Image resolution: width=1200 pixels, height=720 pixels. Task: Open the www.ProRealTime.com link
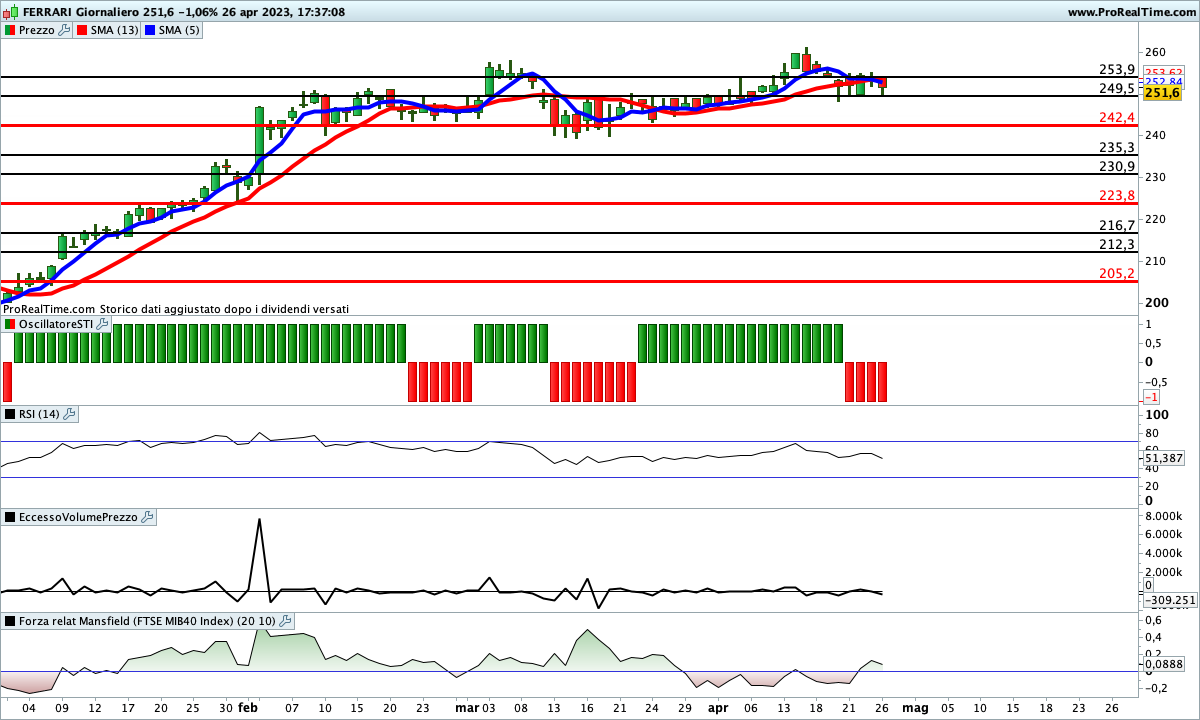[1131, 12]
